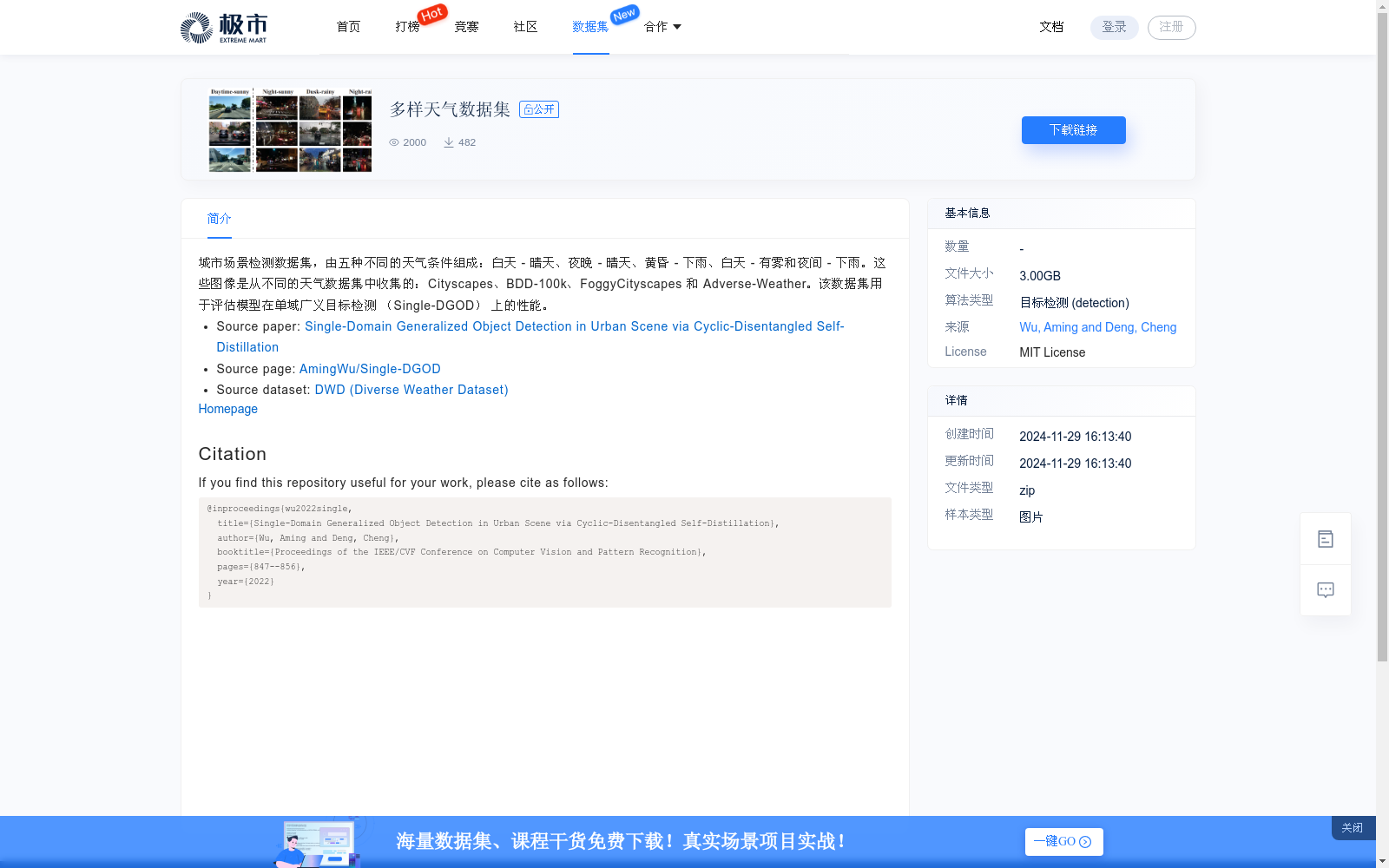Screen dimensions: 1389x868
Task: Click the zip file type value
Action: click(1027, 490)
